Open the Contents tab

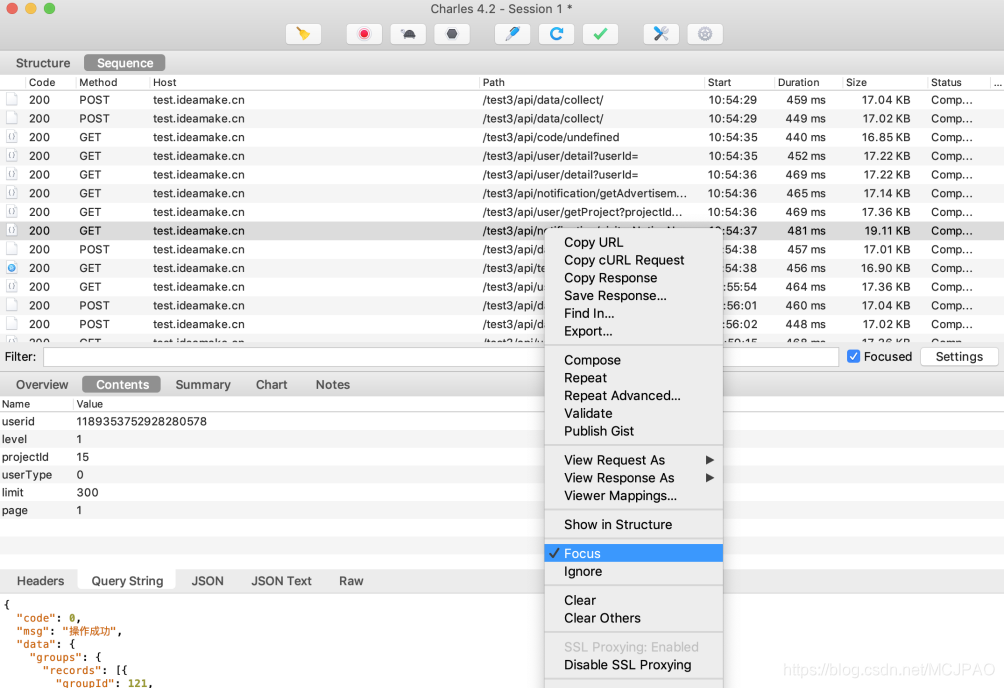(x=122, y=384)
